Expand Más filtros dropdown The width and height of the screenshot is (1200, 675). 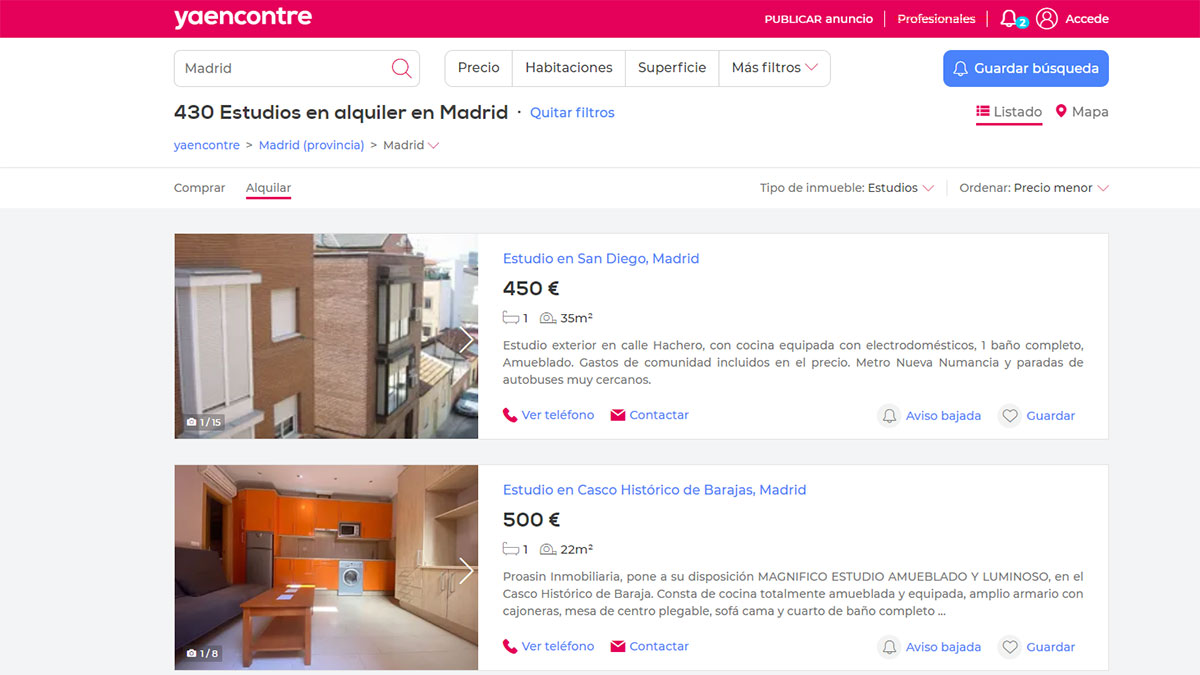coord(775,68)
